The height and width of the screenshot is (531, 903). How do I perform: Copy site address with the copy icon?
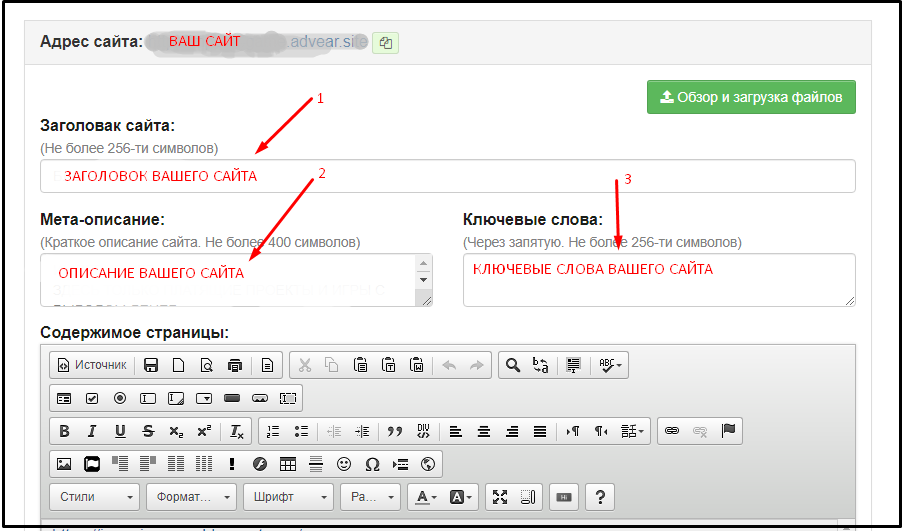point(386,43)
